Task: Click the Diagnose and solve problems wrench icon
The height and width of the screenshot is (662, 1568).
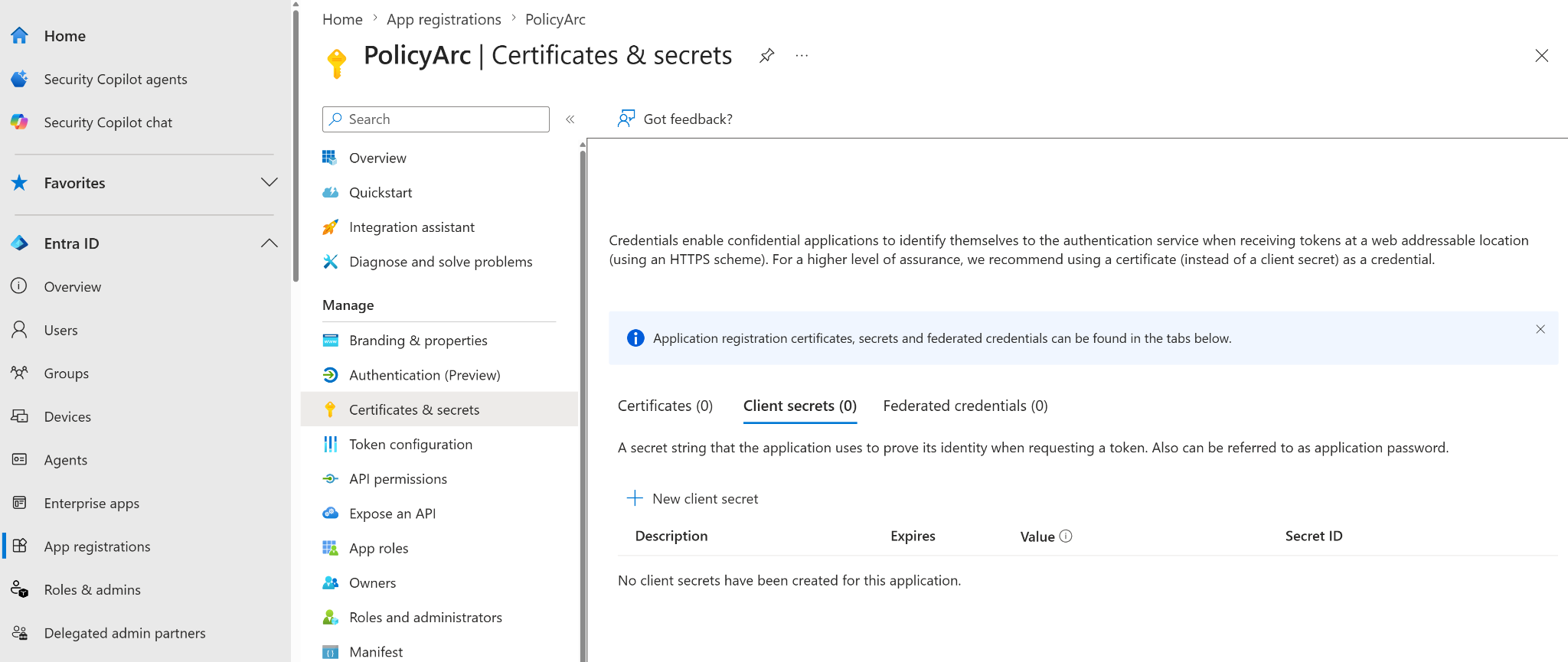Action: click(x=330, y=261)
